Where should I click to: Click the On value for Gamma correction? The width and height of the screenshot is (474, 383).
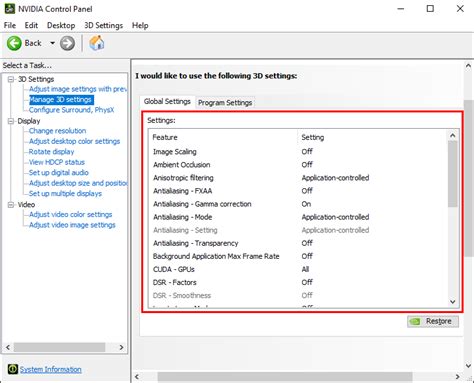coord(306,204)
